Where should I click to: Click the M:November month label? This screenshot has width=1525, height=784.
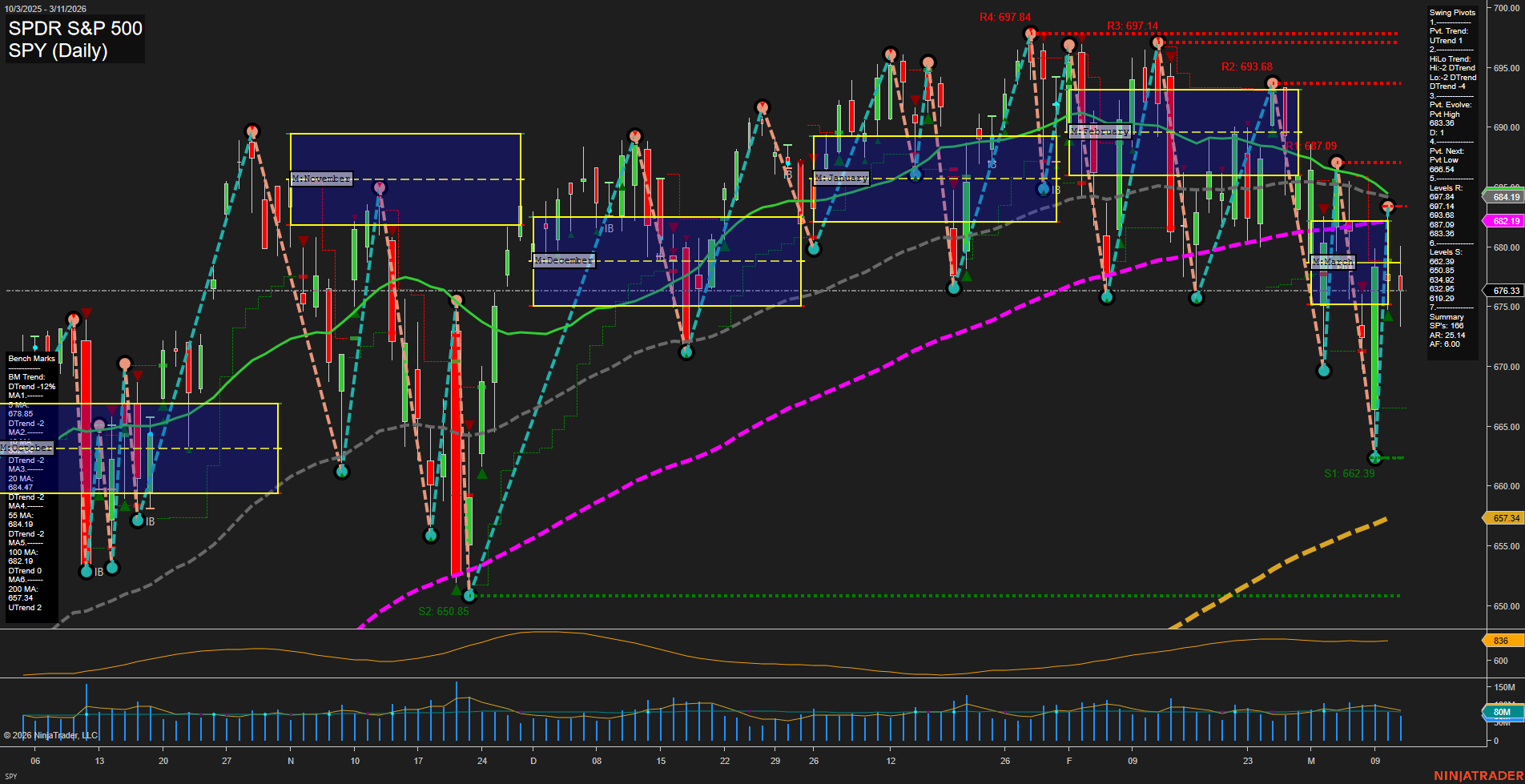(321, 179)
